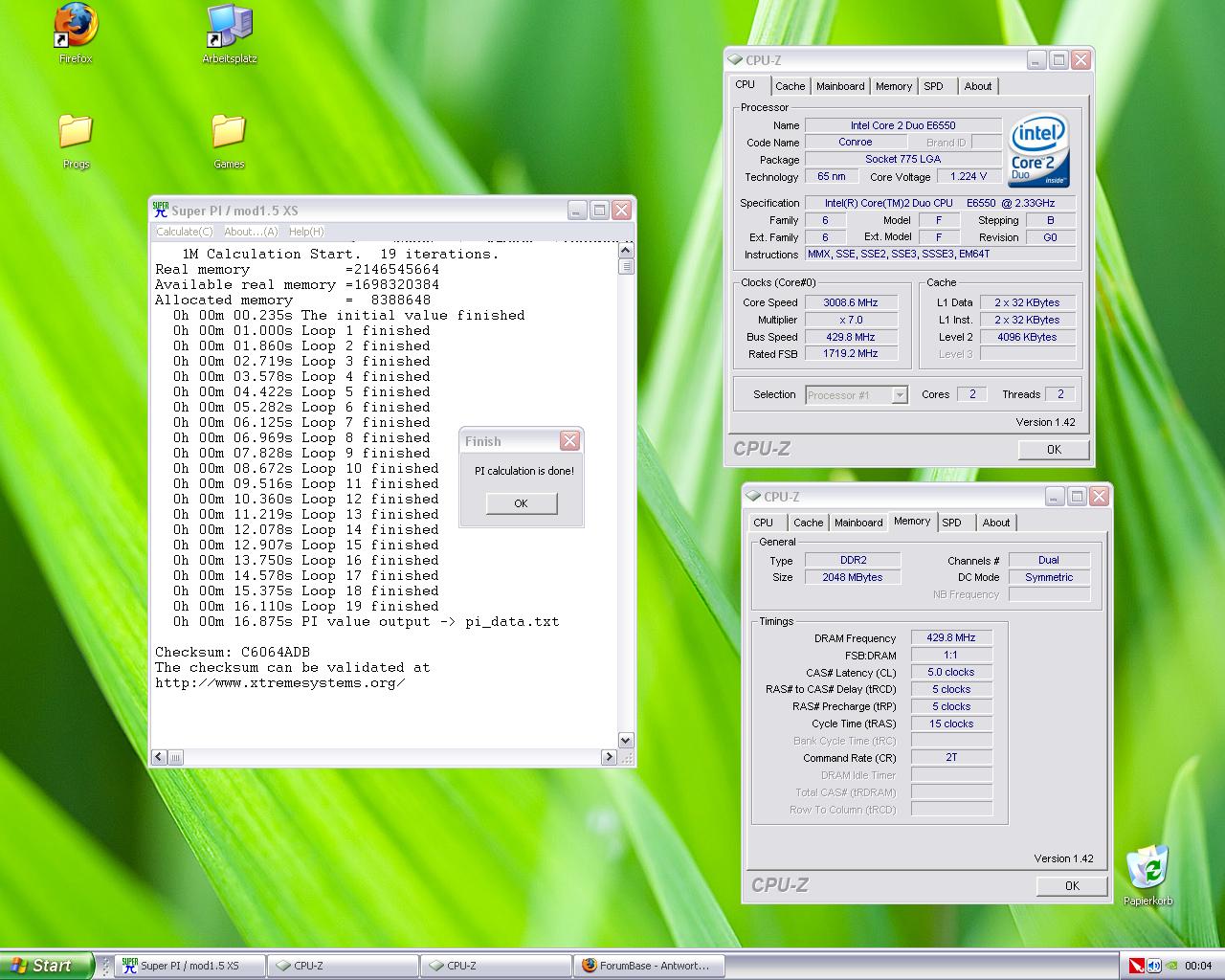Click the Super PI vertical scrollbar up arrow

click(626, 251)
